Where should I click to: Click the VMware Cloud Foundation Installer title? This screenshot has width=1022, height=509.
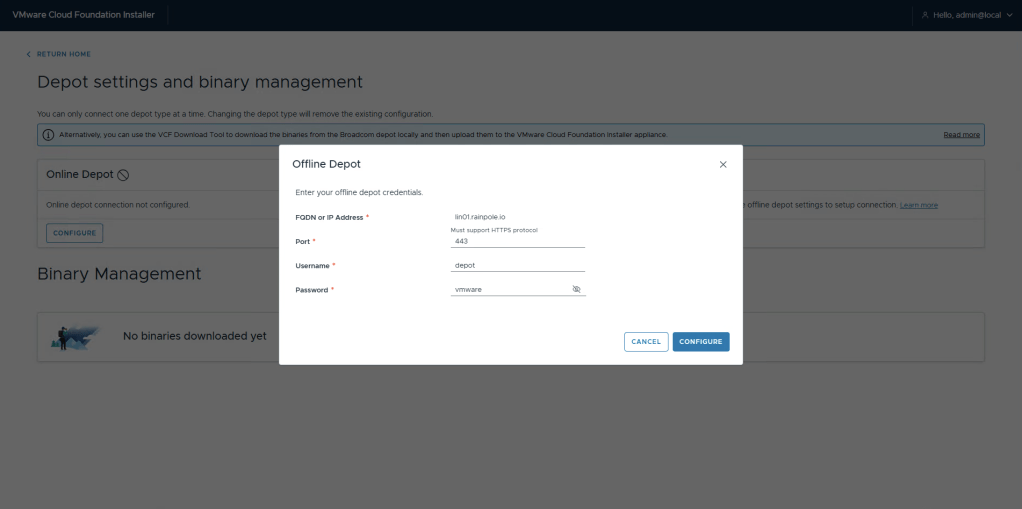[83, 15]
